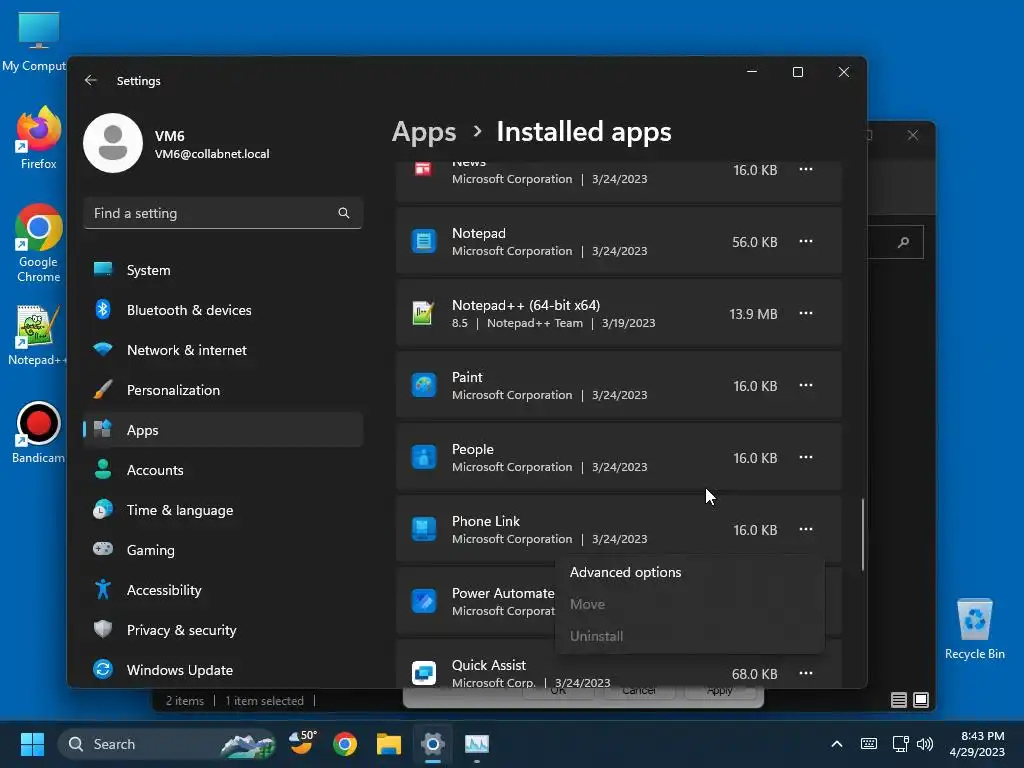Open the three-dot menu for Notepad++
Screen dimensions: 1024x768
(806, 313)
